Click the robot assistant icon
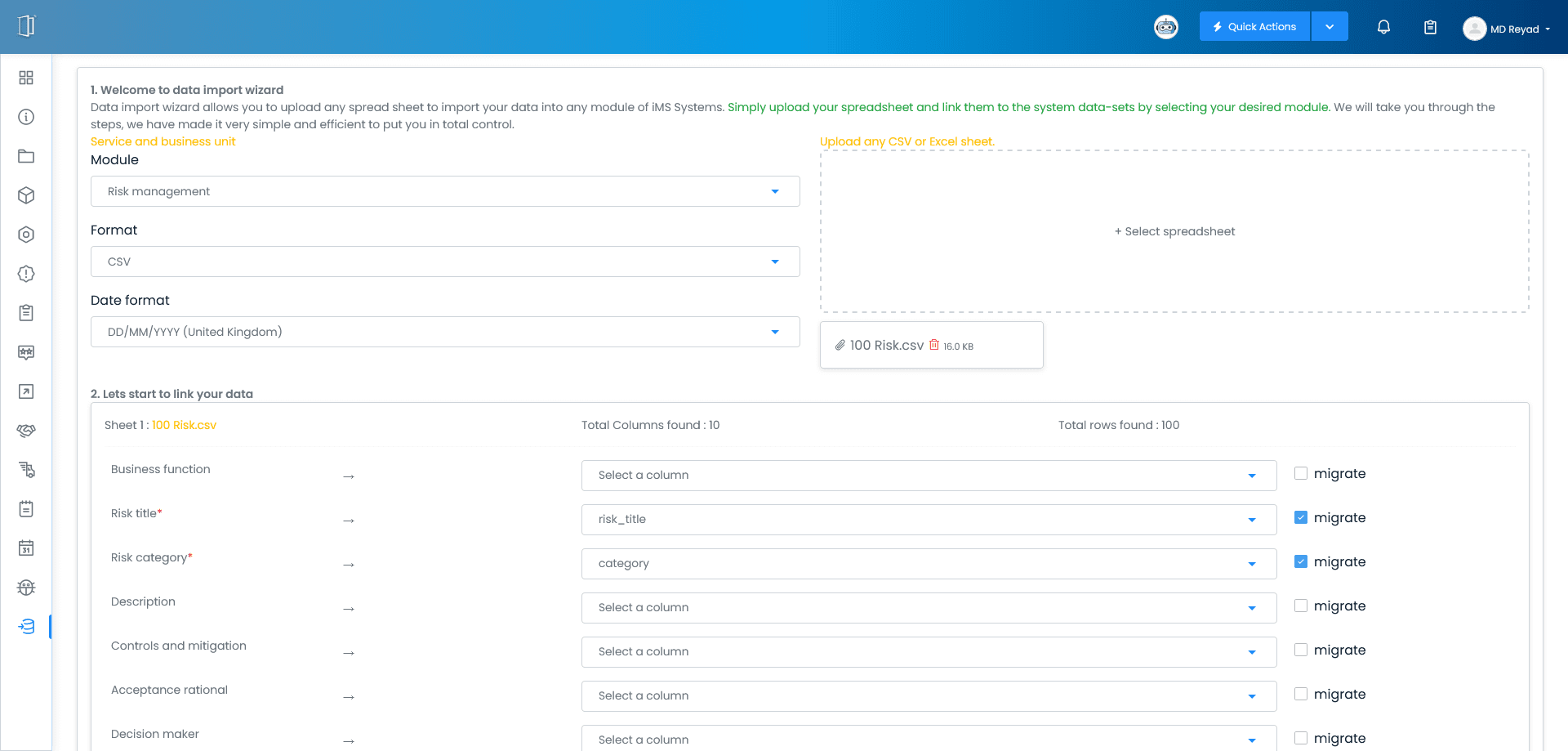The height and width of the screenshot is (751, 1568). (1165, 27)
